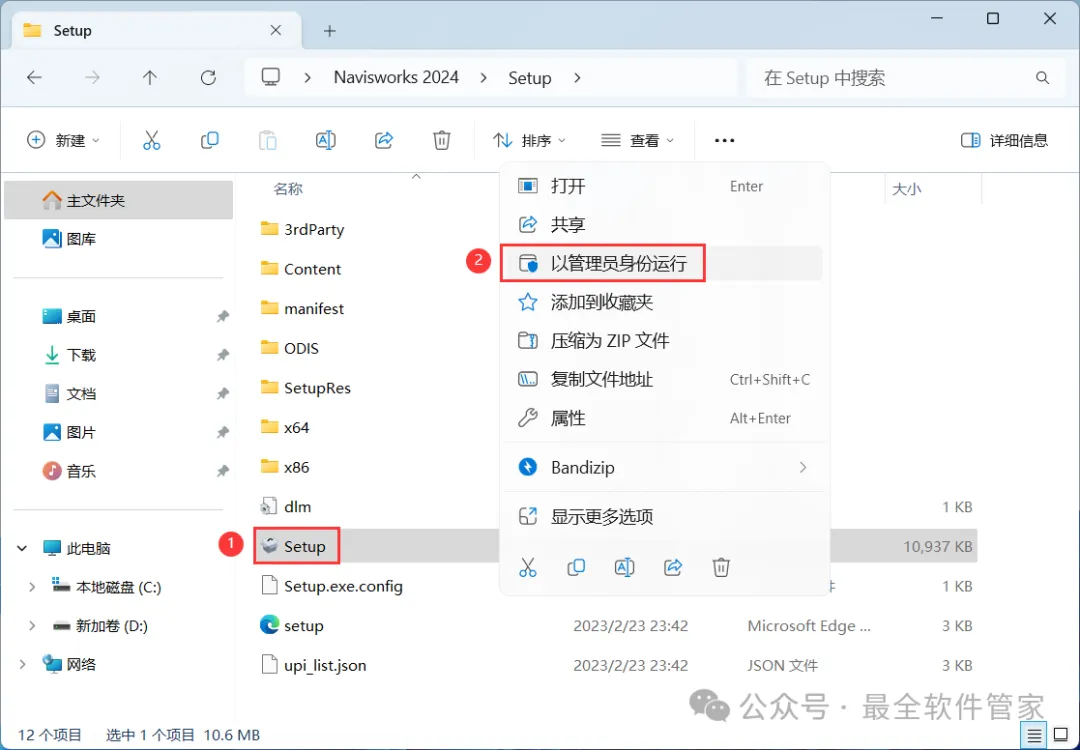Image resolution: width=1080 pixels, height=750 pixels.
Task: Open a new tab with plus button
Action: (330, 31)
